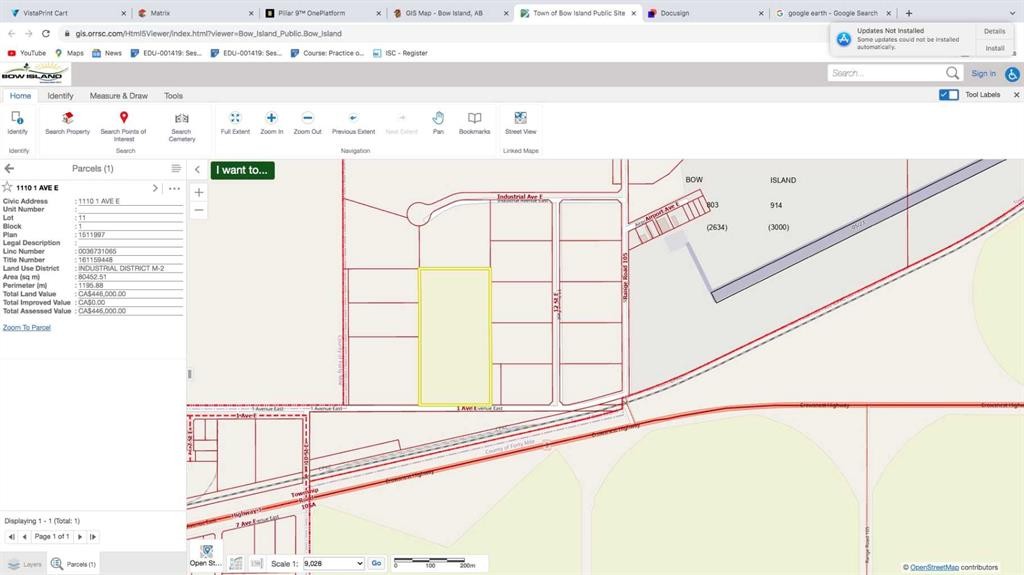Star the 1110 1 AVE E parcel

pos(8,188)
